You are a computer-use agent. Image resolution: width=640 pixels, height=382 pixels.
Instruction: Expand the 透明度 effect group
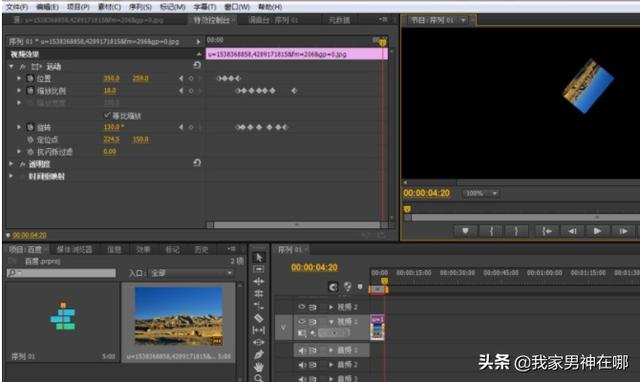(11, 164)
